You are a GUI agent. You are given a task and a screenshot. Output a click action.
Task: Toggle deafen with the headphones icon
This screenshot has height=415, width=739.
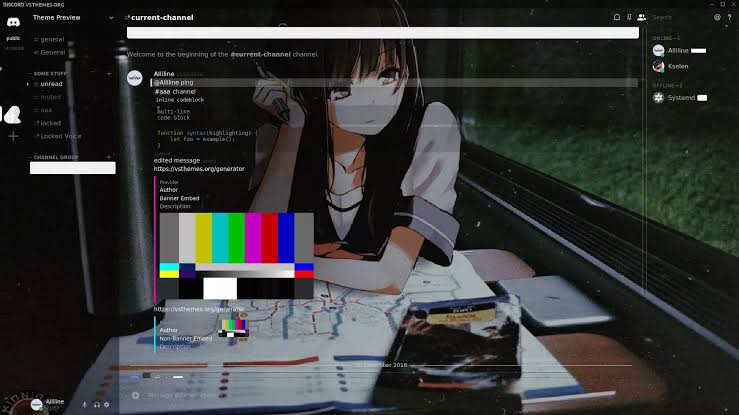(96, 405)
